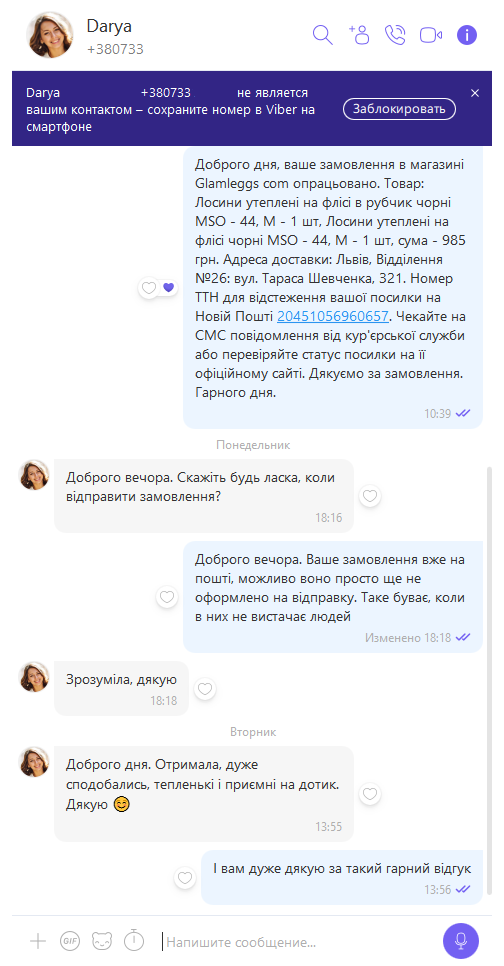The width and height of the screenshot is (504, 966).
Task: Start a voice call with Darya
Action: pyautogui.click(x=395, y=34)
